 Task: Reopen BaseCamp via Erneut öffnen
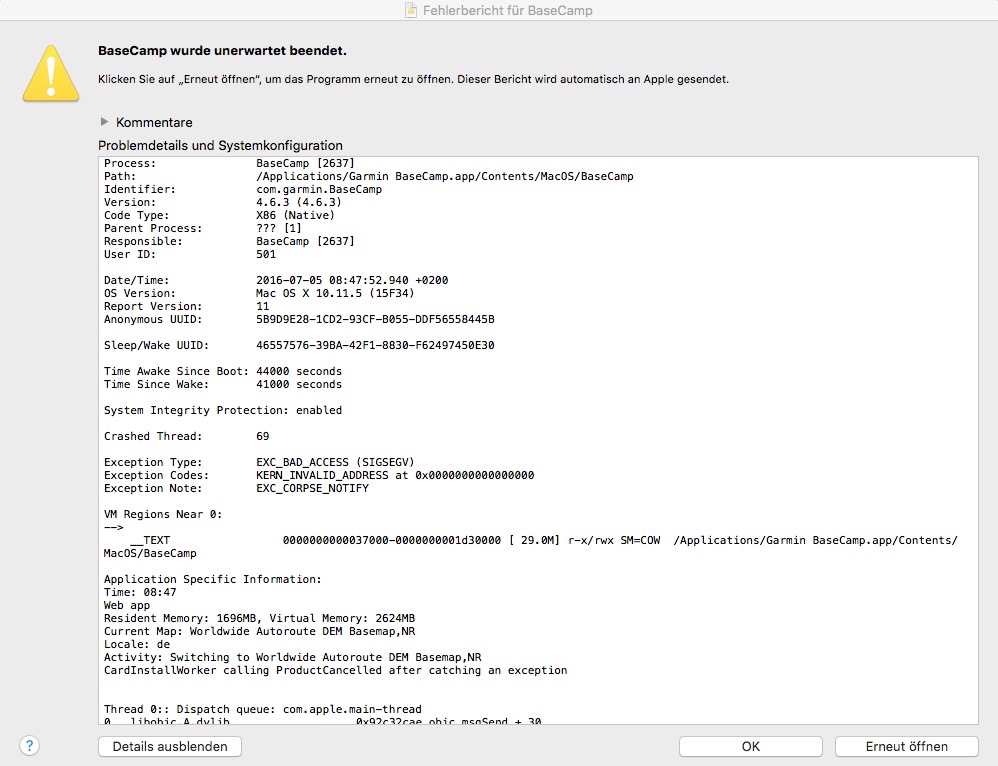tap(906, 746)
